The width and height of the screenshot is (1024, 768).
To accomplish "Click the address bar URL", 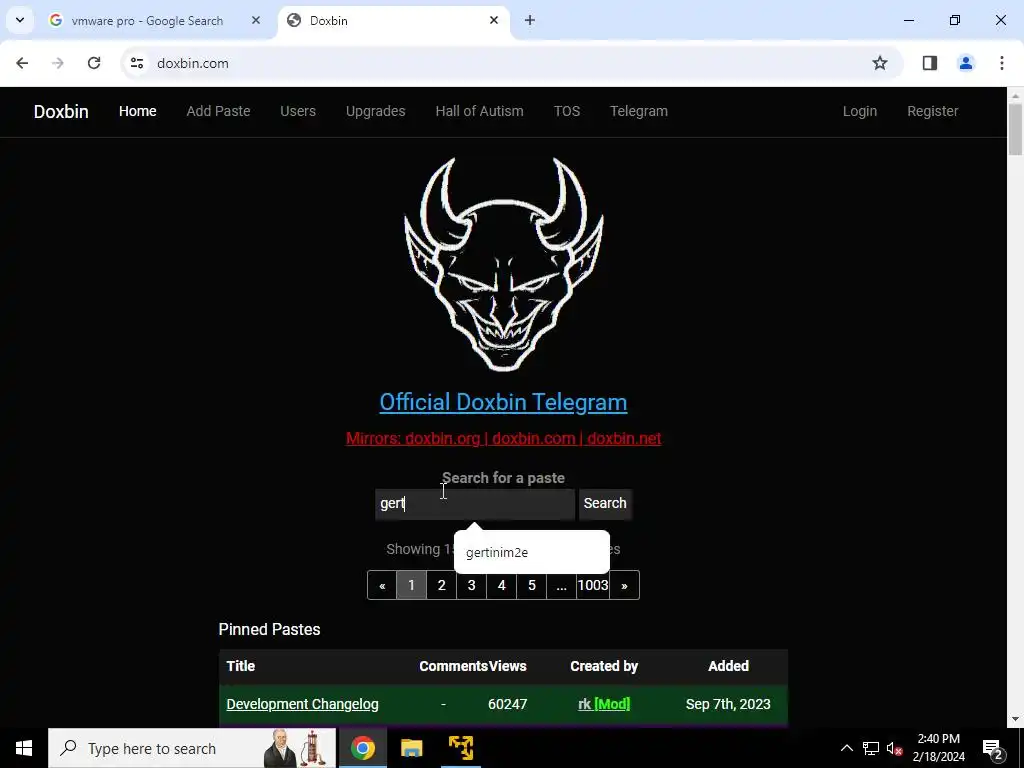I will [193, 63].
